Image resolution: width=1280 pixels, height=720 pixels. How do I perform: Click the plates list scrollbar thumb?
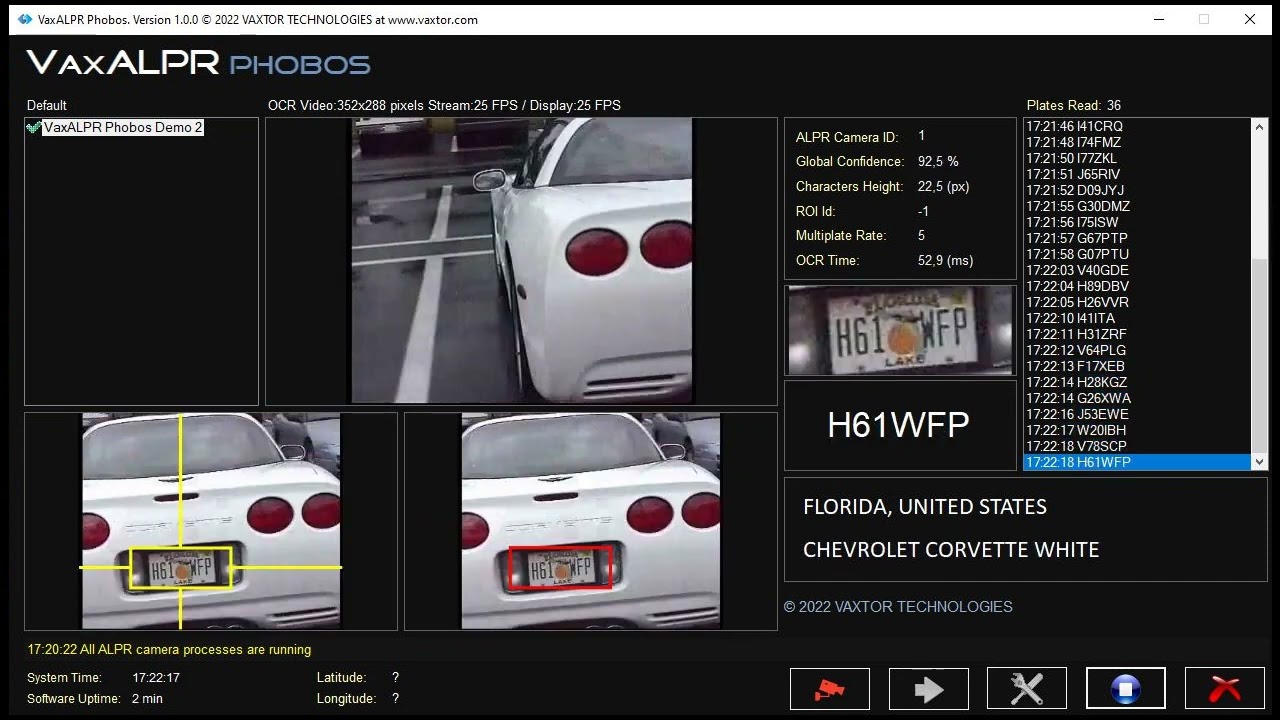click(1259, 355)
